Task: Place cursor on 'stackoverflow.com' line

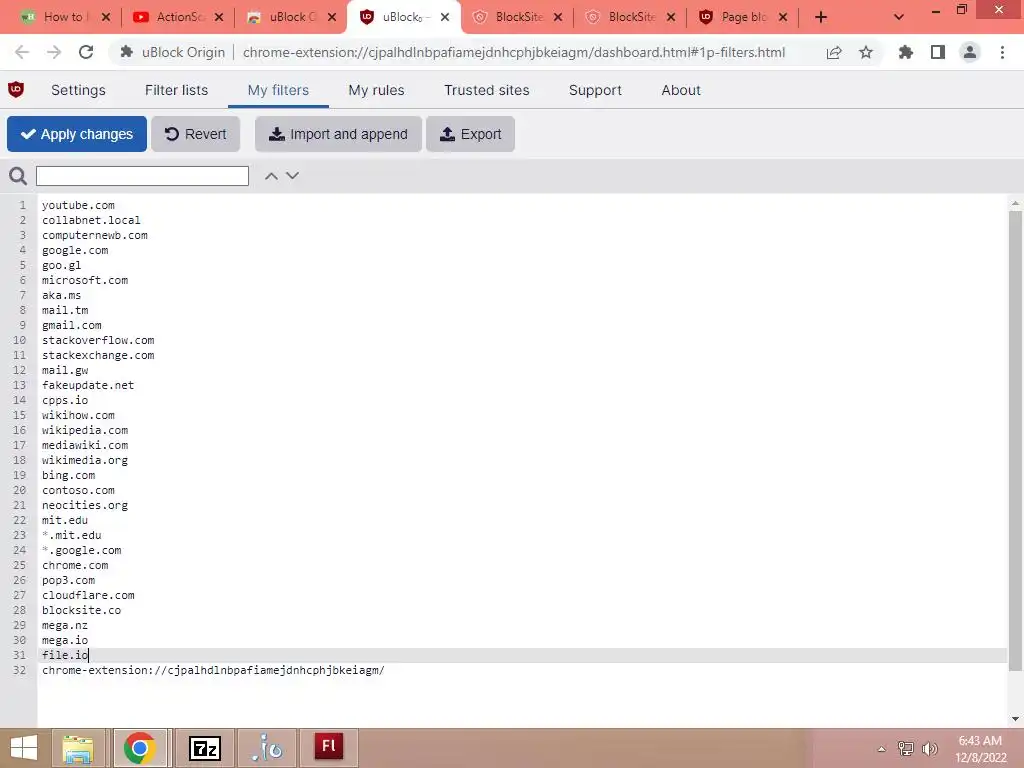Action: [98, 340]
